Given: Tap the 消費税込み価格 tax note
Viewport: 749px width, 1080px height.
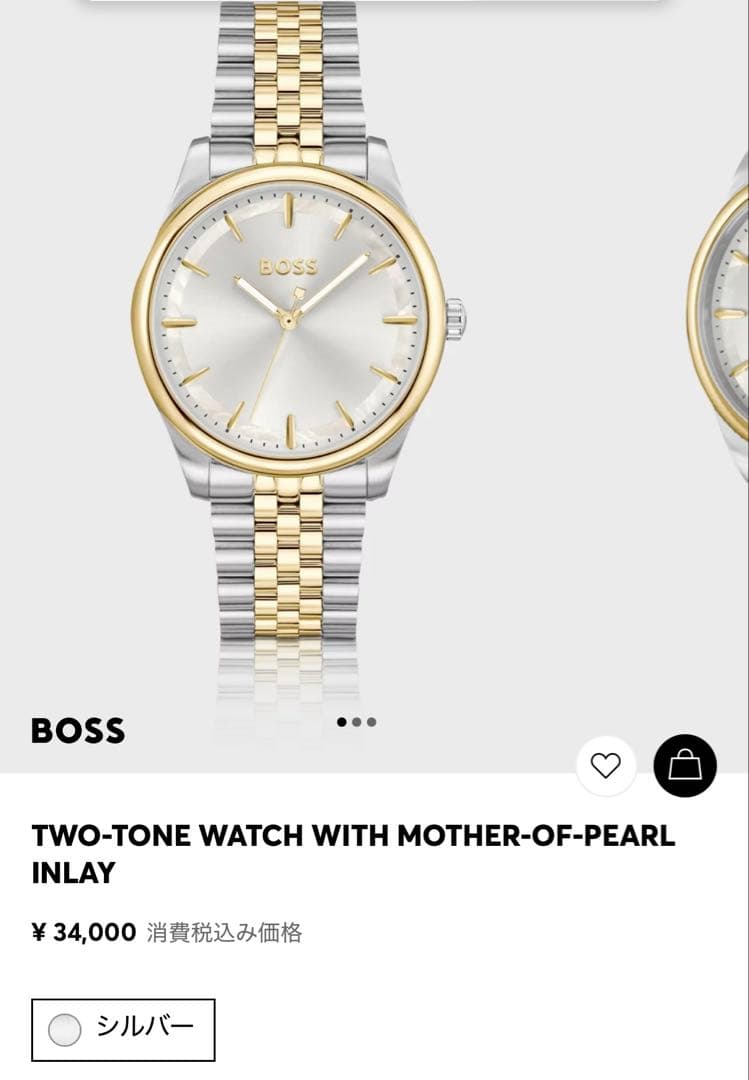Looking at the screenshot, I should [224, 933].
